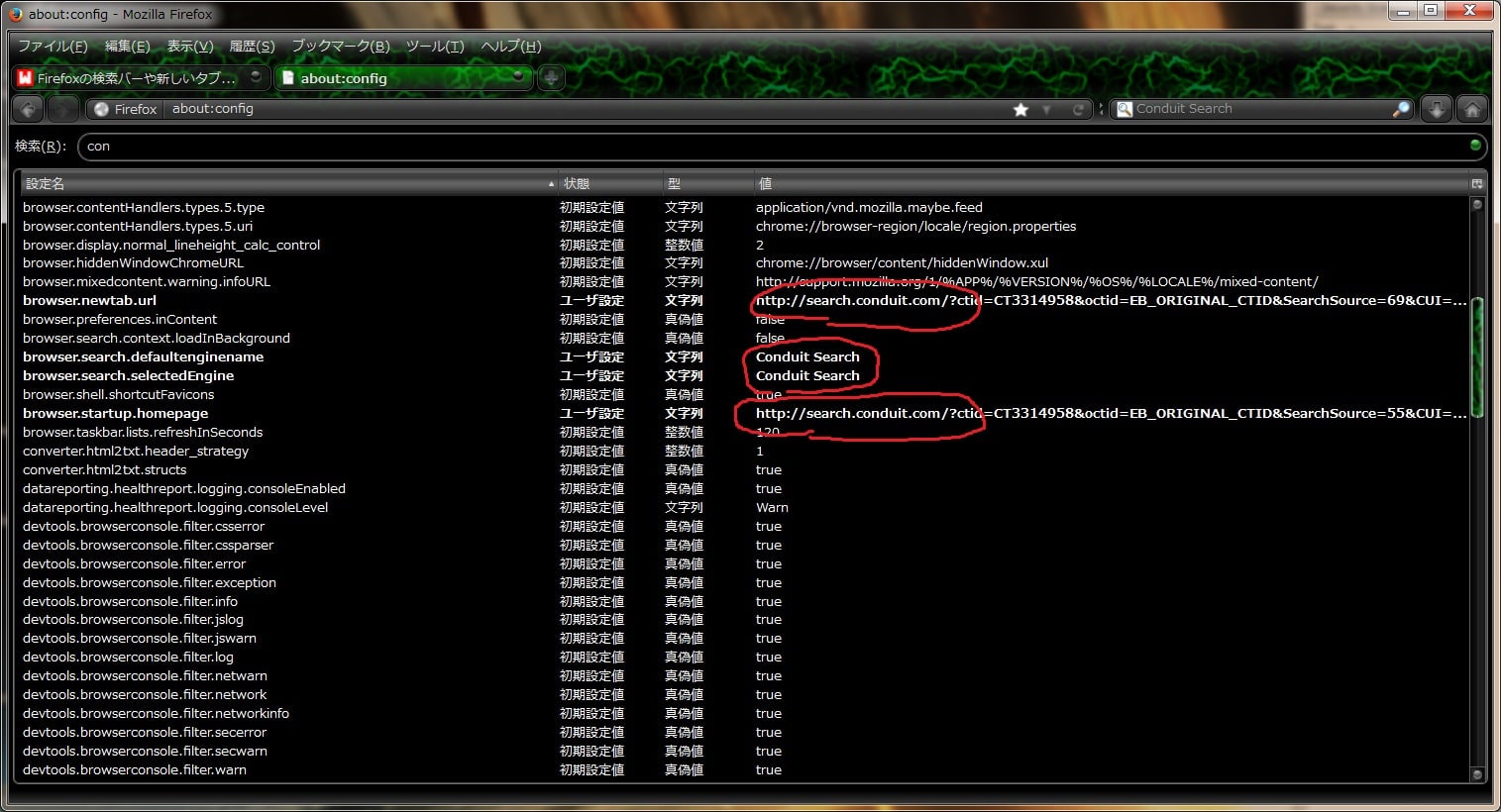Select datareporting.healthreport.logging.consoleEnabled row

tap(745, 488)
